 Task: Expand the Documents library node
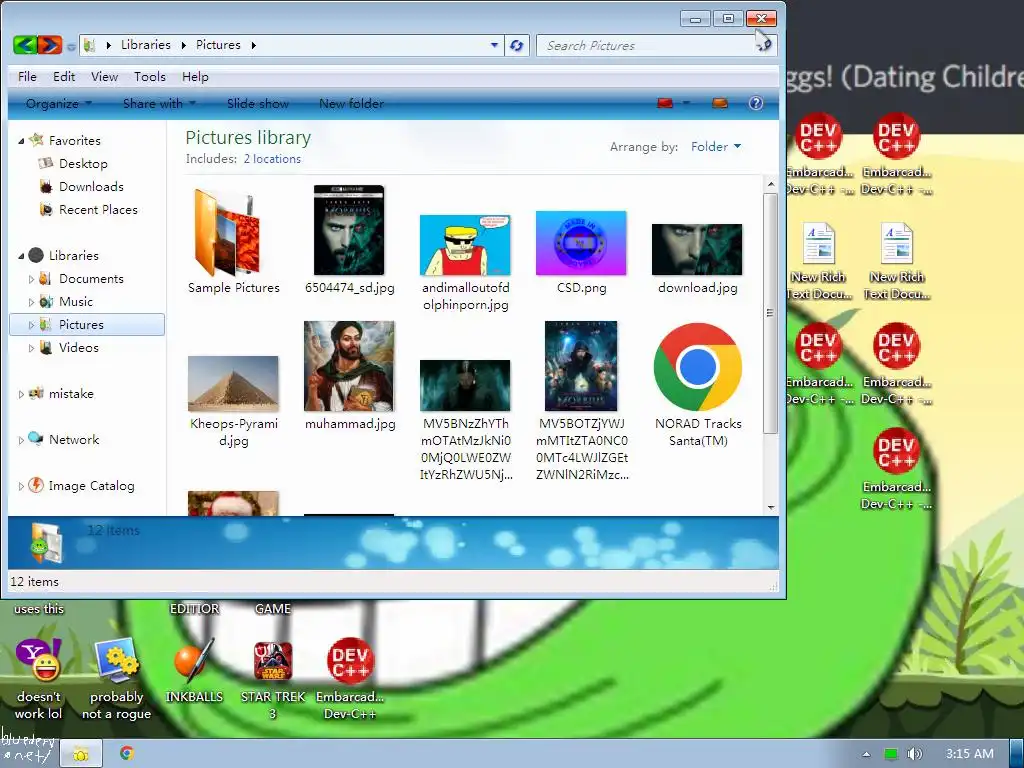pyautogui.click(x=31, y=279)
